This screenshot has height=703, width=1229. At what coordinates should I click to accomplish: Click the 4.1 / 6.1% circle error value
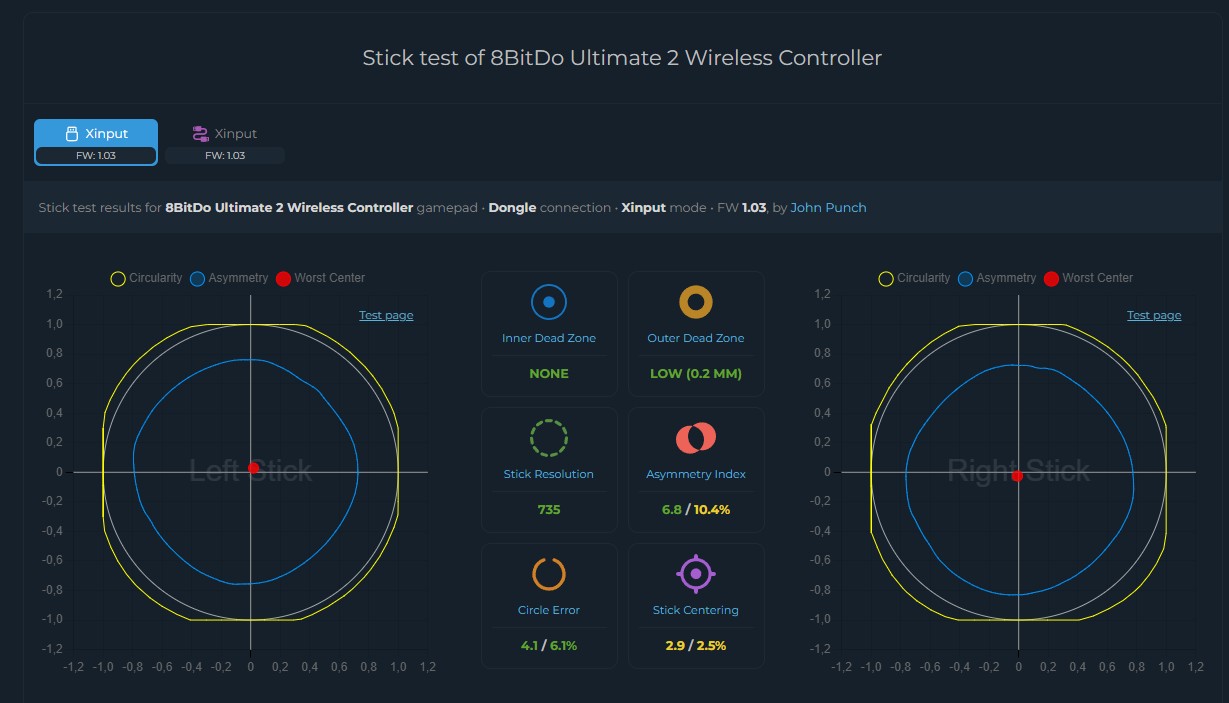(x=549, y=646)
